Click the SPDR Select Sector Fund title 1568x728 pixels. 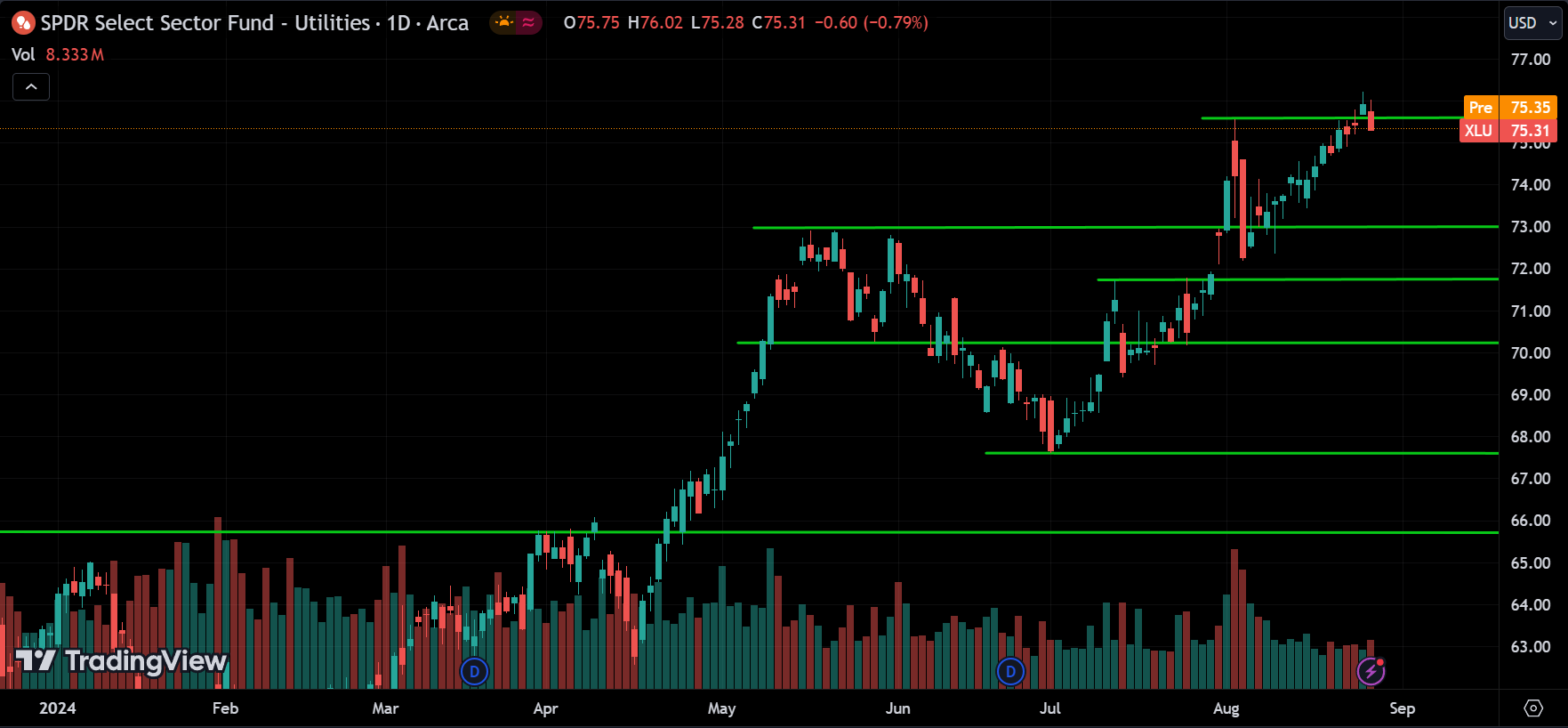click(205, 23)
